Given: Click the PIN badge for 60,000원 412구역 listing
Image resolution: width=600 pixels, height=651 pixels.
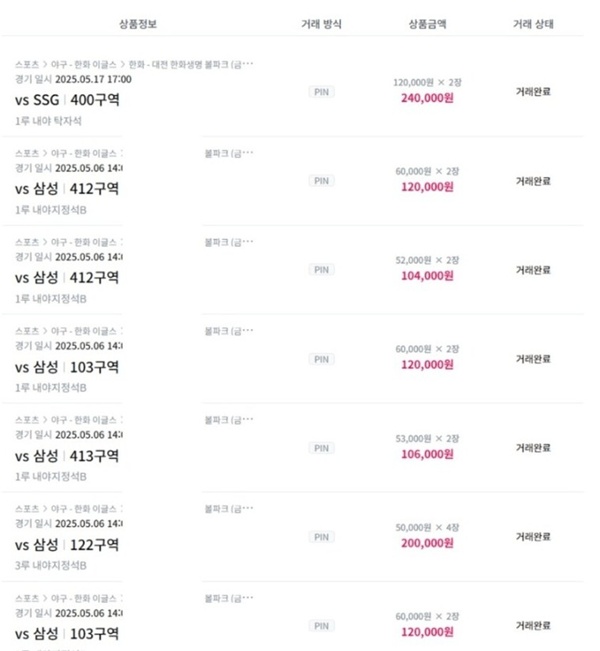Looking at the screenshot, I should coord(321,181).
